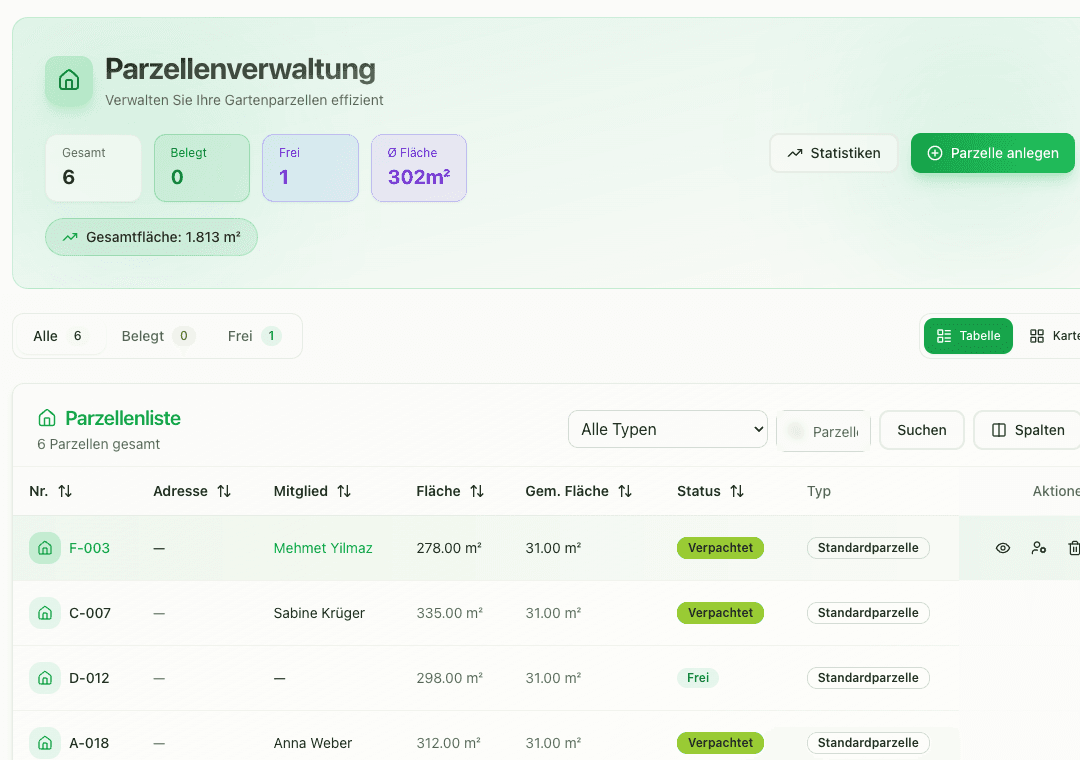Image resolution: width=1080 pixels, height=760 pixels.
Task: Sort by Fläche column arrows
Action: click(x=477, y=491)
